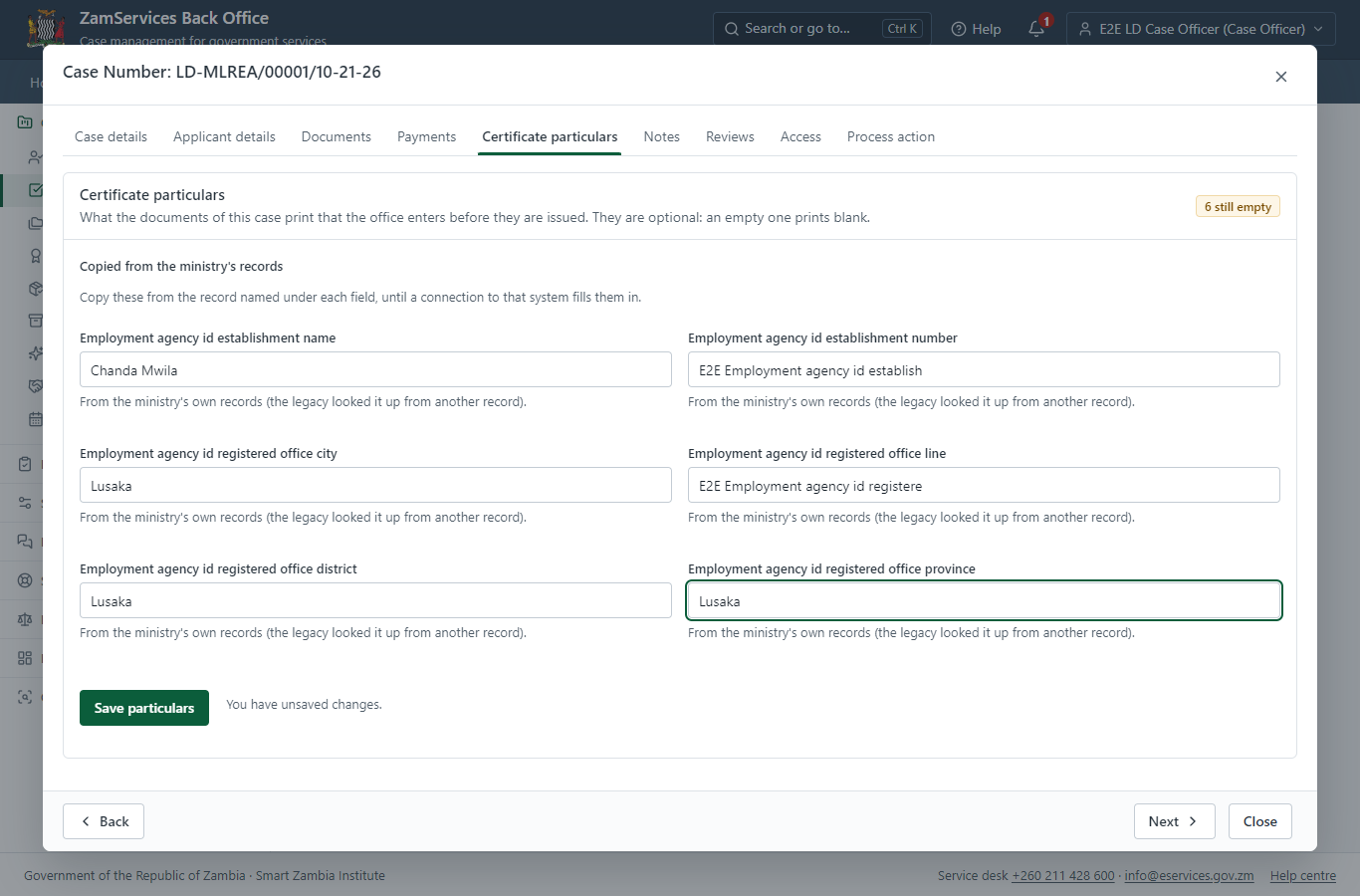Image resolution: width=1360 pixels, height=896 pixels.
Task: Click the search magnifier icon
Action: point(732,29)
